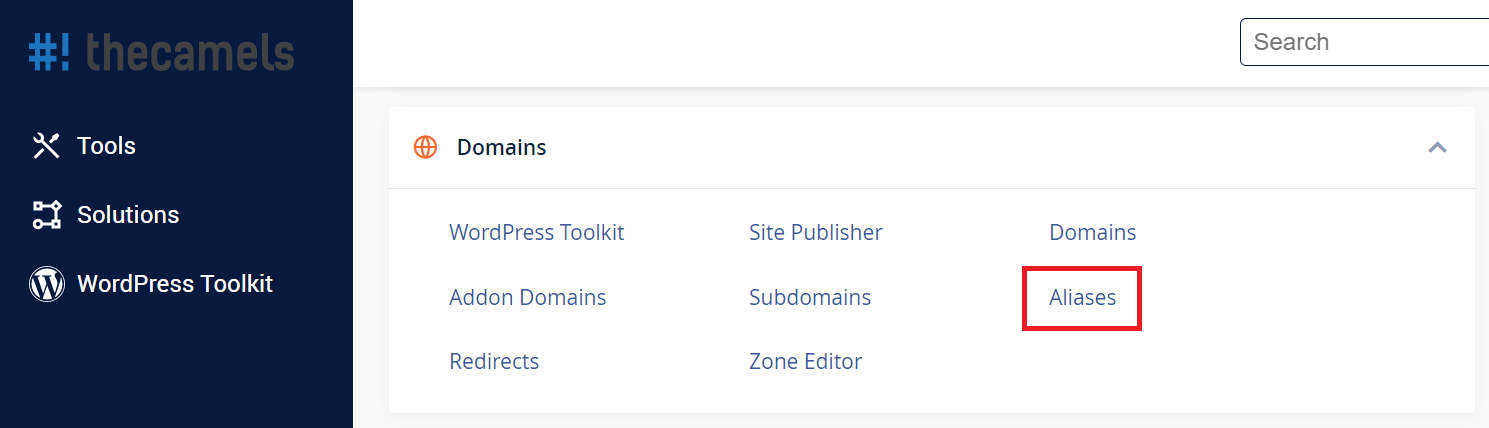Open the highlighted Aliases link

tap(1083, 298)
